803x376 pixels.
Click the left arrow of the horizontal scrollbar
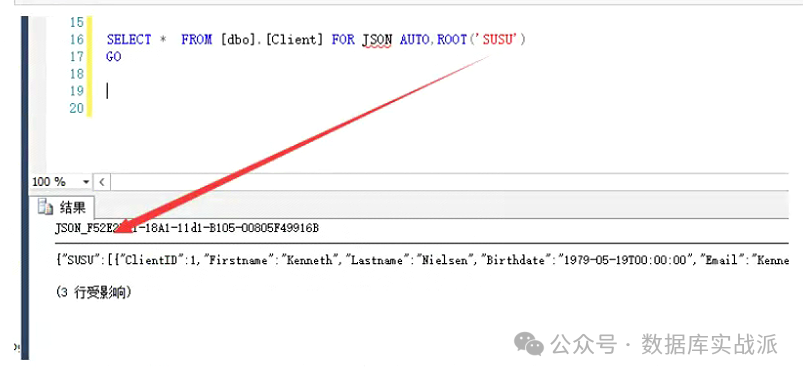pyautogui.click(x=102, y=182)
